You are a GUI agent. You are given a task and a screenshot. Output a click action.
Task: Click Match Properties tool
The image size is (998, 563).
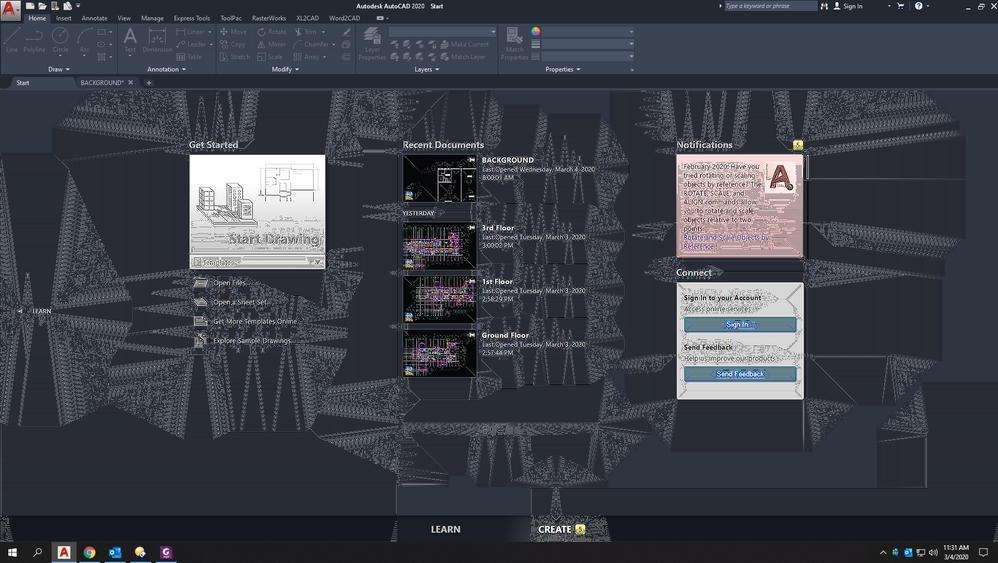pos(514,44)
